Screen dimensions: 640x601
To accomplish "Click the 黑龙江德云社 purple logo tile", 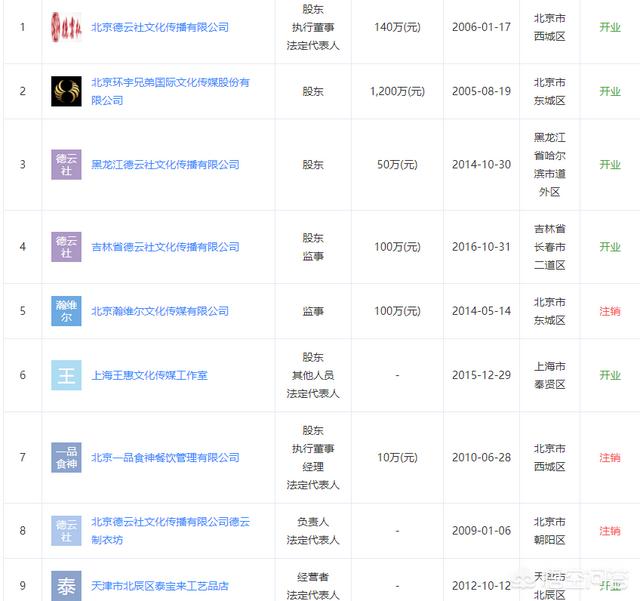I will pyautogui.click(x=66, y=165).
